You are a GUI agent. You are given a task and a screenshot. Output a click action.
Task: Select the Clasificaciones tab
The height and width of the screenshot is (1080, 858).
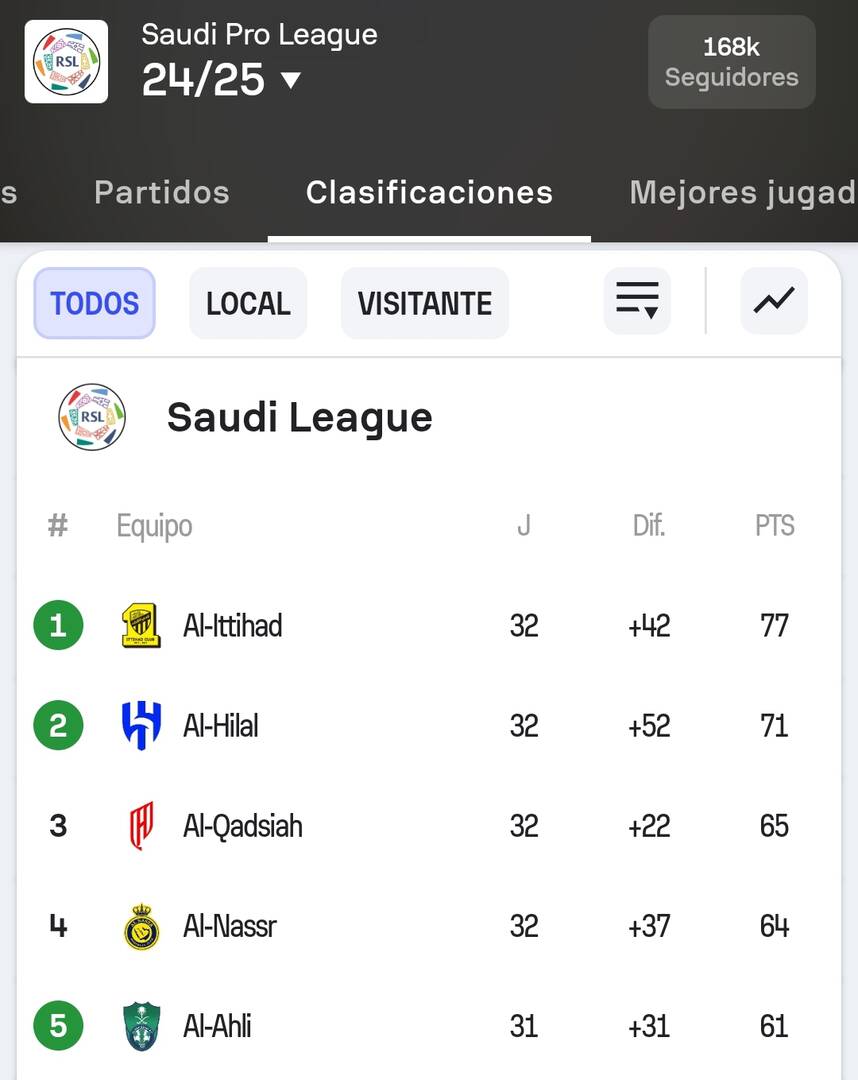[x=429, y=192]
